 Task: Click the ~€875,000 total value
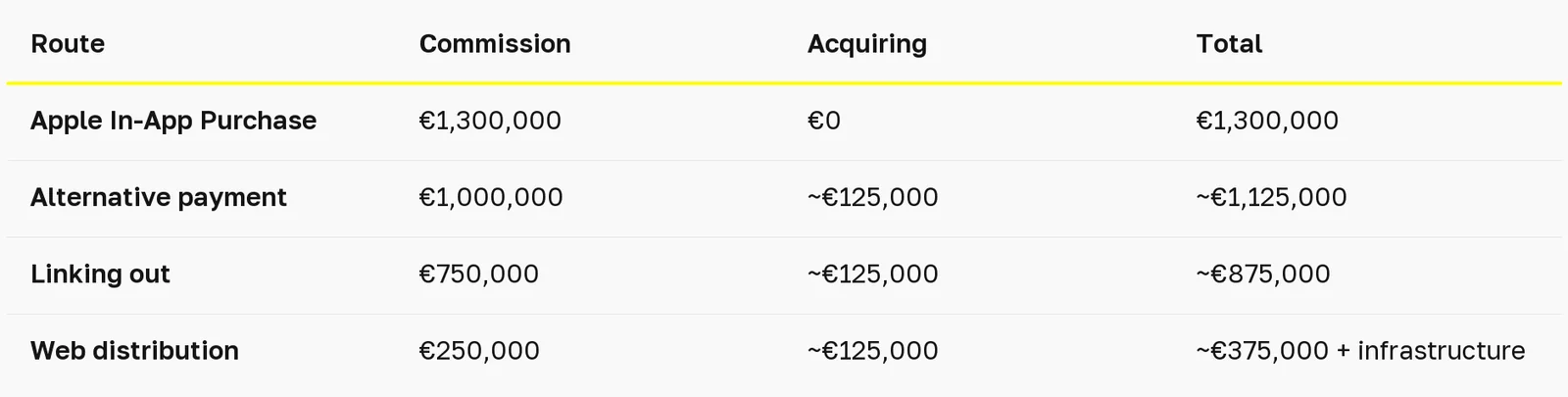coord(1263,274)
